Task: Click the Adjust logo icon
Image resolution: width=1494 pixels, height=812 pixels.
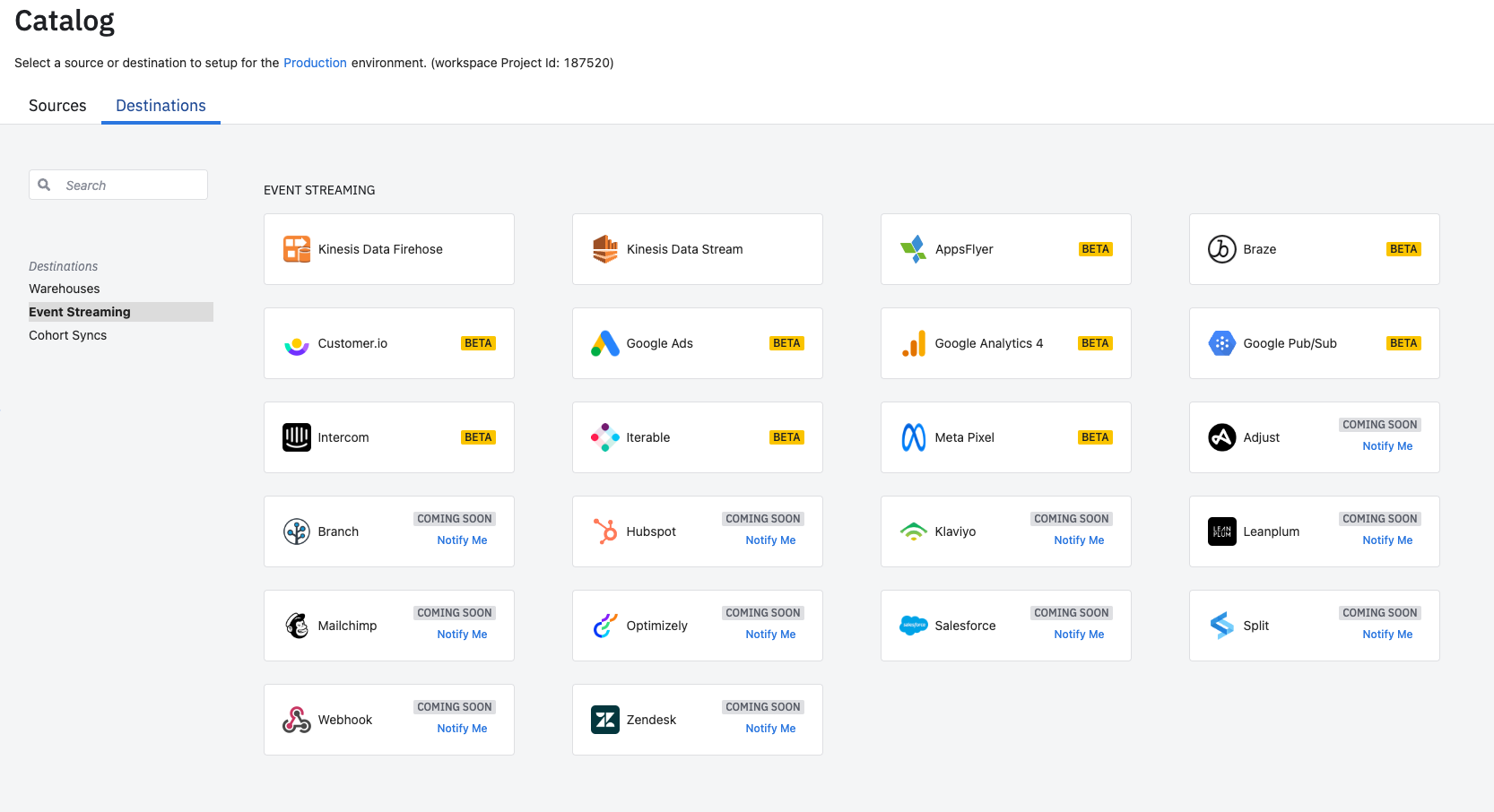Action: [x=1222, y=437]
